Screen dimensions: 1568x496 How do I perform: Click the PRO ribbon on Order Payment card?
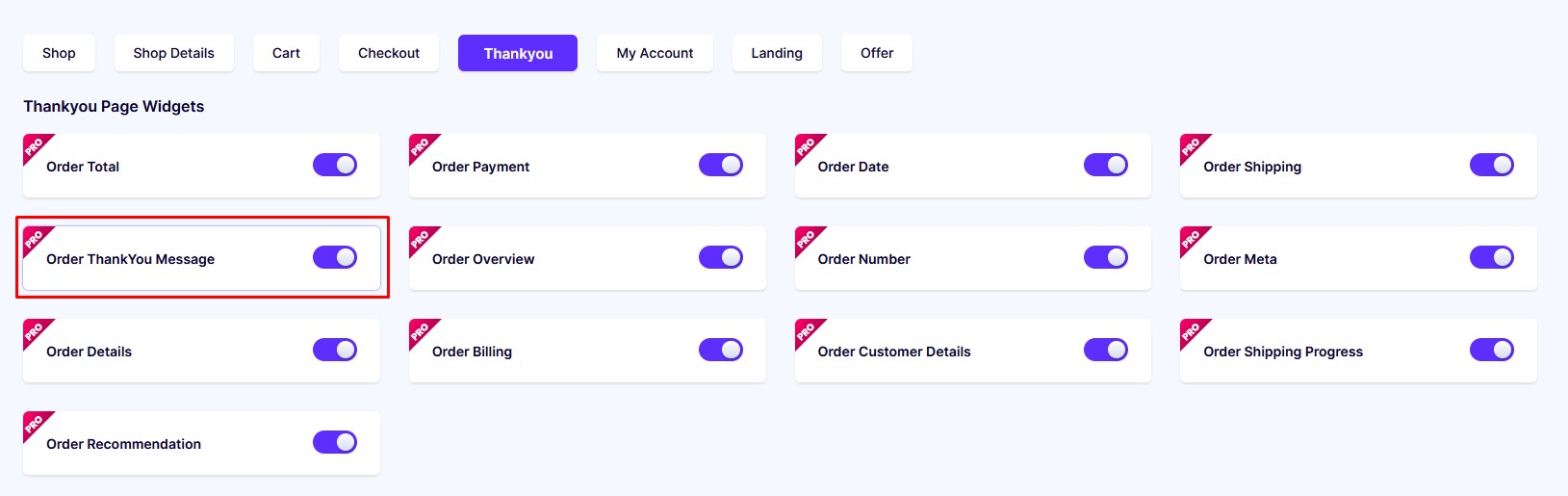(422, 146)
